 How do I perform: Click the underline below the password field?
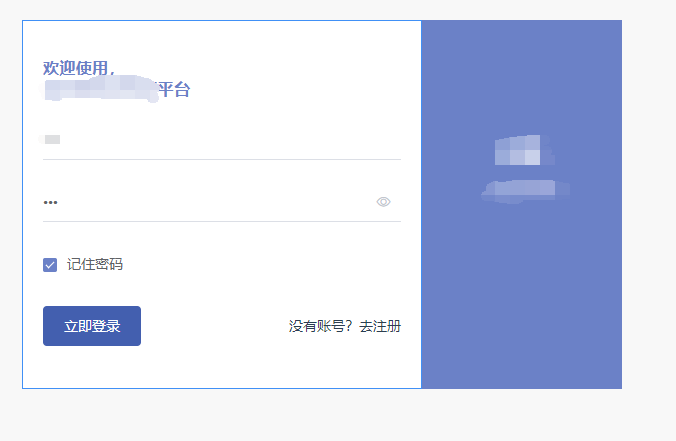coord(222,222)
